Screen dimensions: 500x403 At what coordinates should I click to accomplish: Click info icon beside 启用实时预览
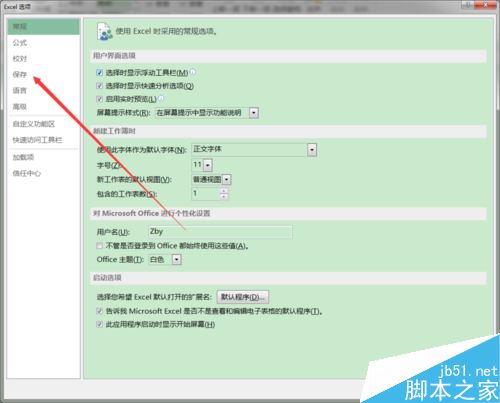[x=161, y=98]
